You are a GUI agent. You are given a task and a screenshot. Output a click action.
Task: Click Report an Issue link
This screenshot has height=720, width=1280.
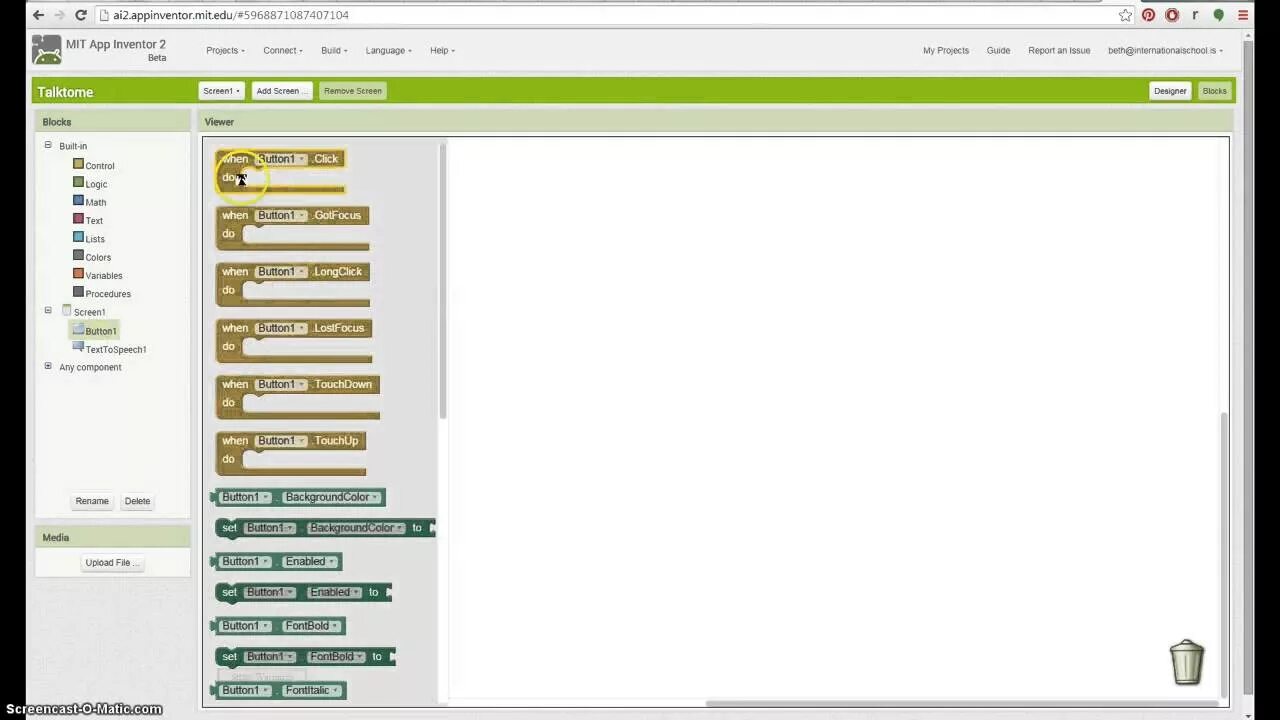pos(1059,50)
